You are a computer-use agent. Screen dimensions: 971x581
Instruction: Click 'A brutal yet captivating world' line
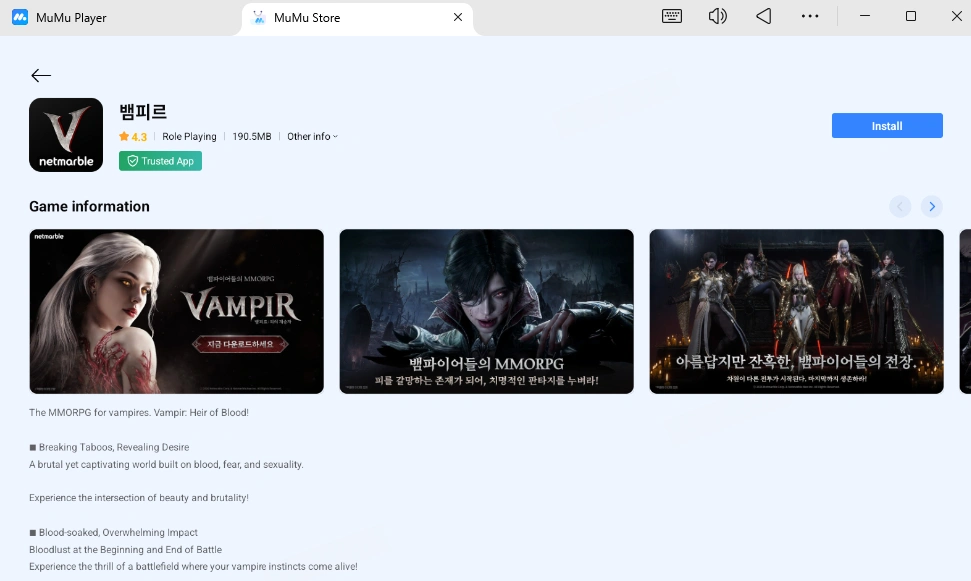tap(166, 465)
